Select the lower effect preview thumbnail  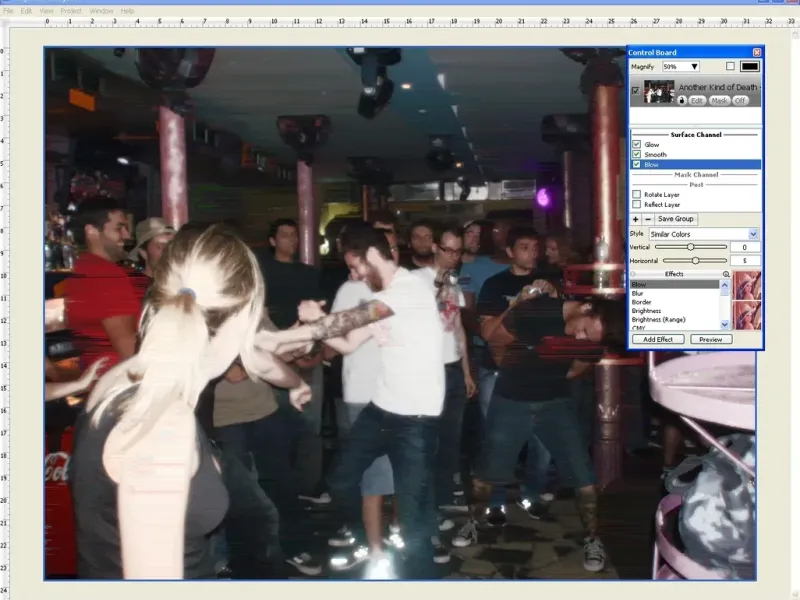click(x=747, y=316)
